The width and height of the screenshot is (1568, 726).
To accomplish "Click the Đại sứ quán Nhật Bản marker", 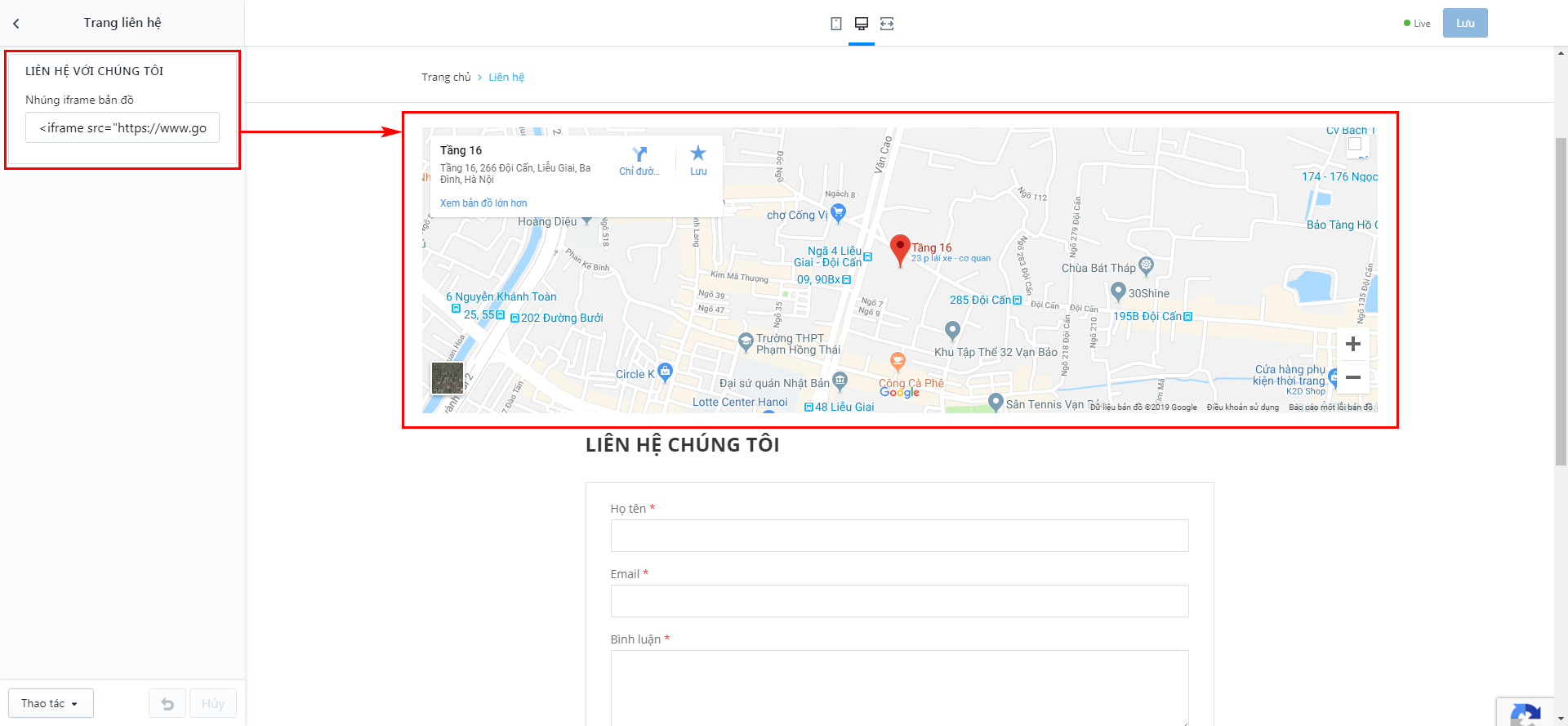I will point(840,381).
